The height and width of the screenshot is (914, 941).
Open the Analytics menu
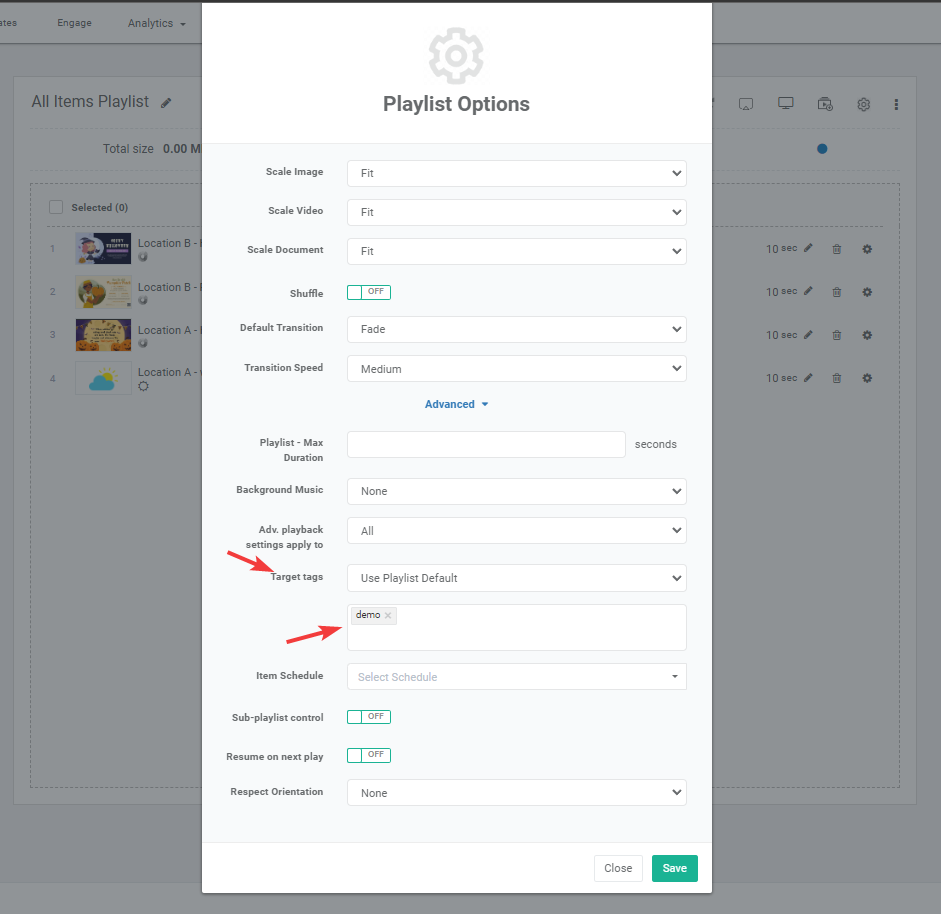click(x=156, y=23)
